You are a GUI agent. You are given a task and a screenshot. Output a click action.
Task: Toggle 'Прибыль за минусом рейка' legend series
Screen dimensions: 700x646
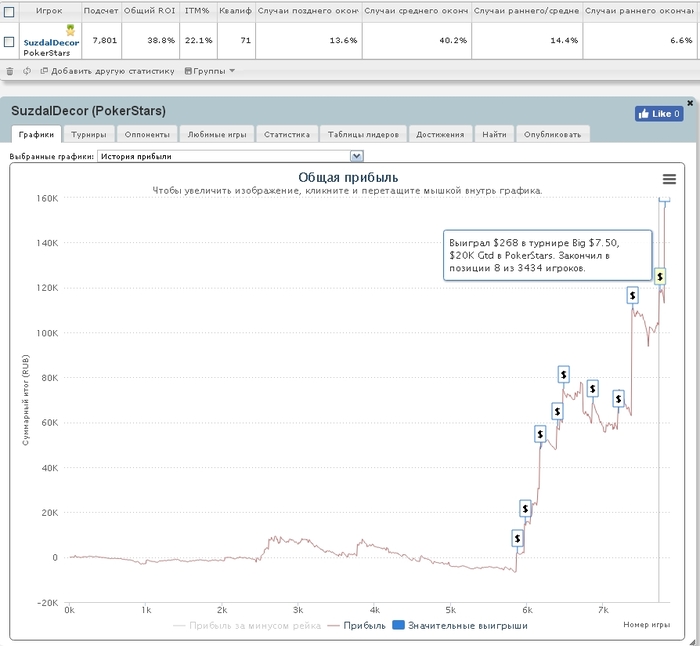click(247, 626)
